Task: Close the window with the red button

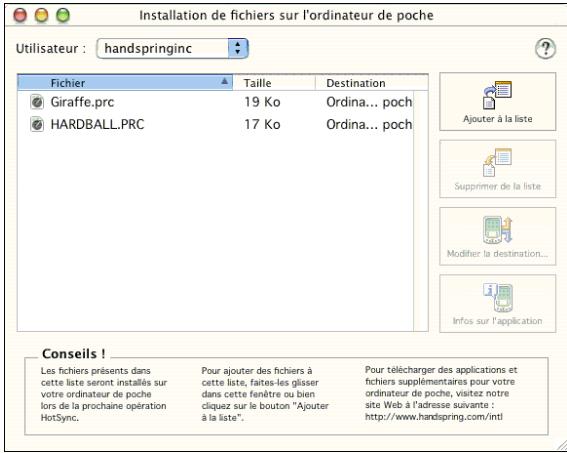Action: (20, 16)
